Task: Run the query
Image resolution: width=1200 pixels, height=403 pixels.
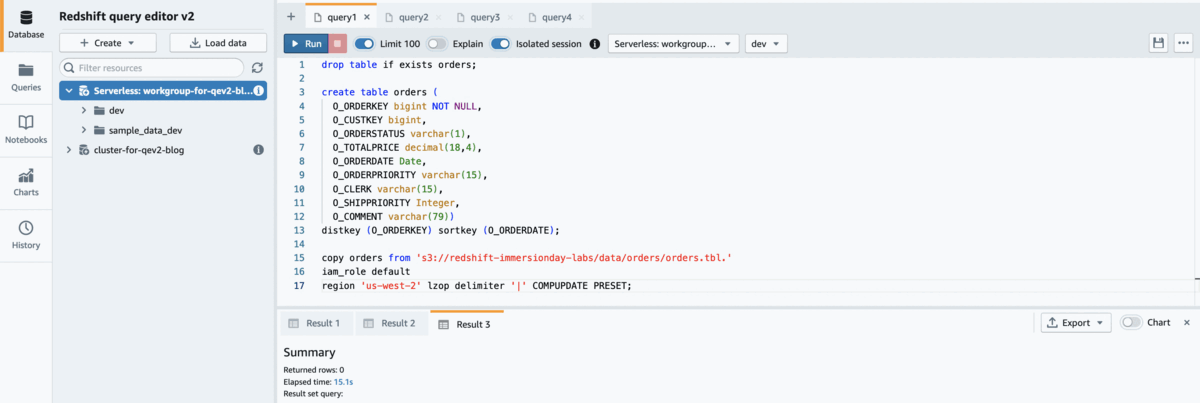Action: 304,44
